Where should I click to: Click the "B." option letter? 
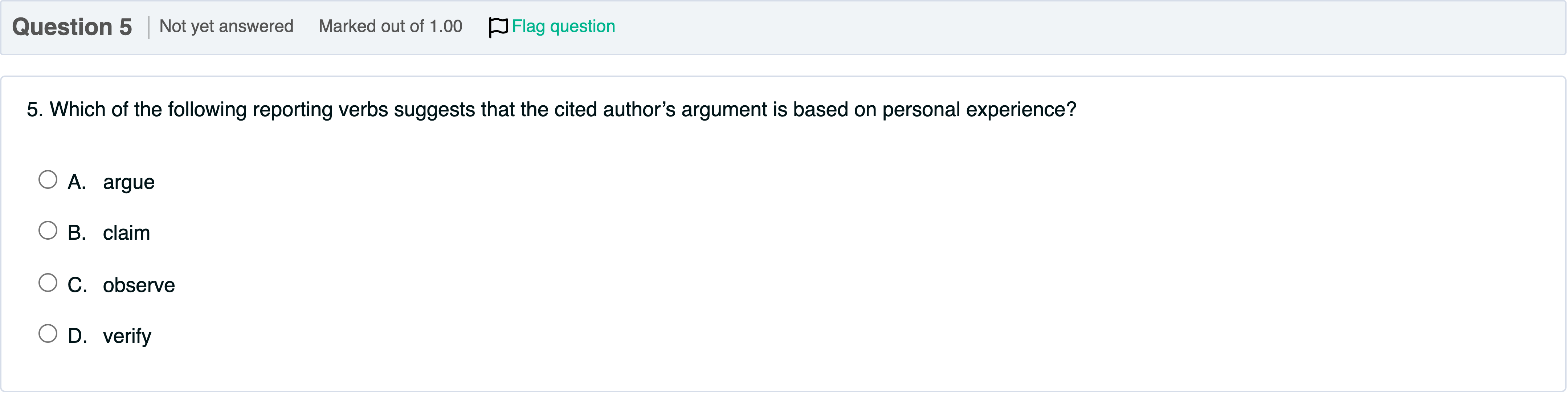[x=77, y=233]
